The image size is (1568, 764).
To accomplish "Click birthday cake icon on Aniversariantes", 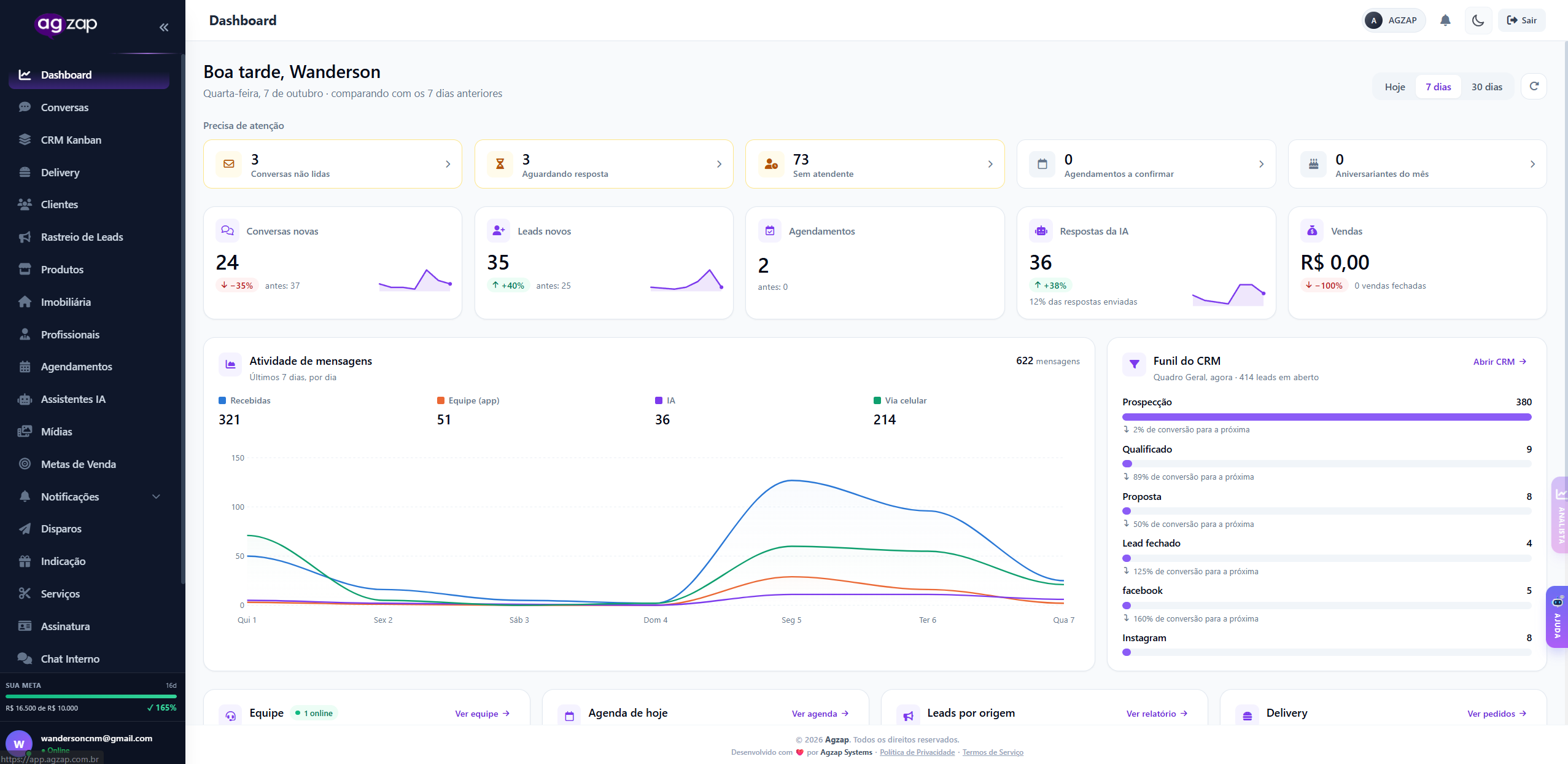I will click(1313, 164).
